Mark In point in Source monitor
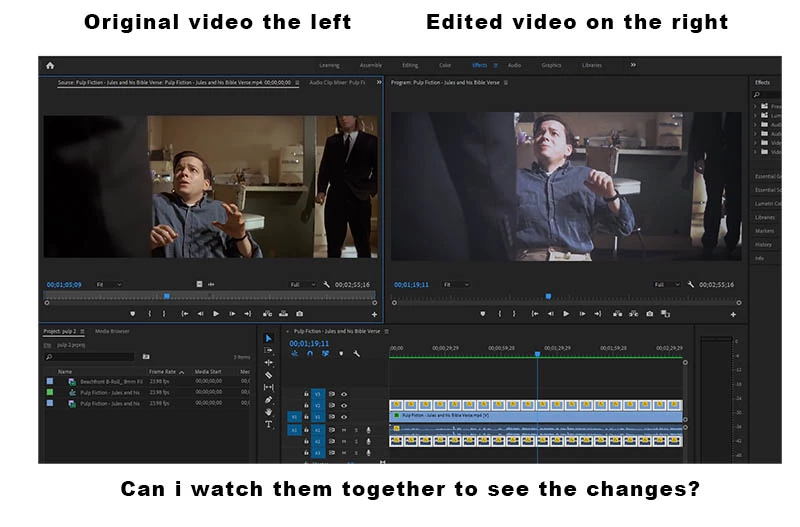 tap(149, 314)
